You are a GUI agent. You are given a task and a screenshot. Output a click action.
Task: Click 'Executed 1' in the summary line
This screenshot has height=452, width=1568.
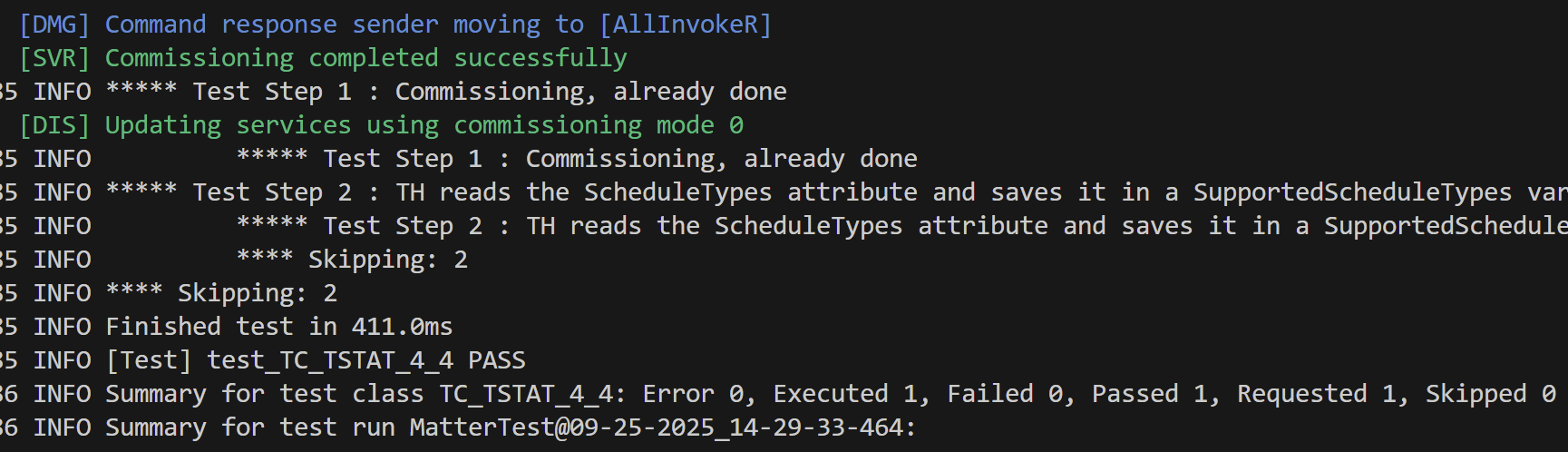point(844,394)
